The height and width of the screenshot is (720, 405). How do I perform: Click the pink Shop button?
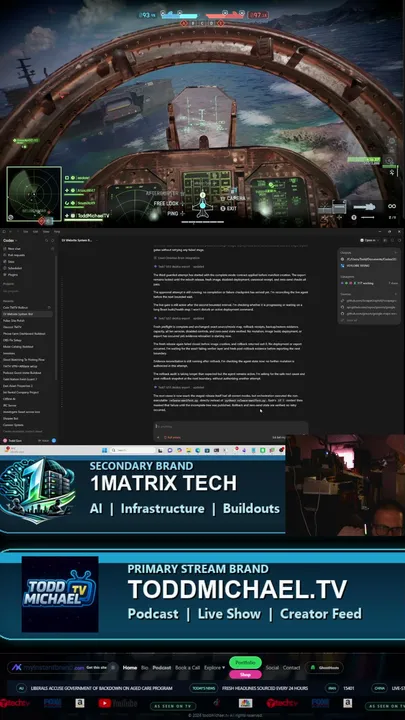click(x=245, y=675)
